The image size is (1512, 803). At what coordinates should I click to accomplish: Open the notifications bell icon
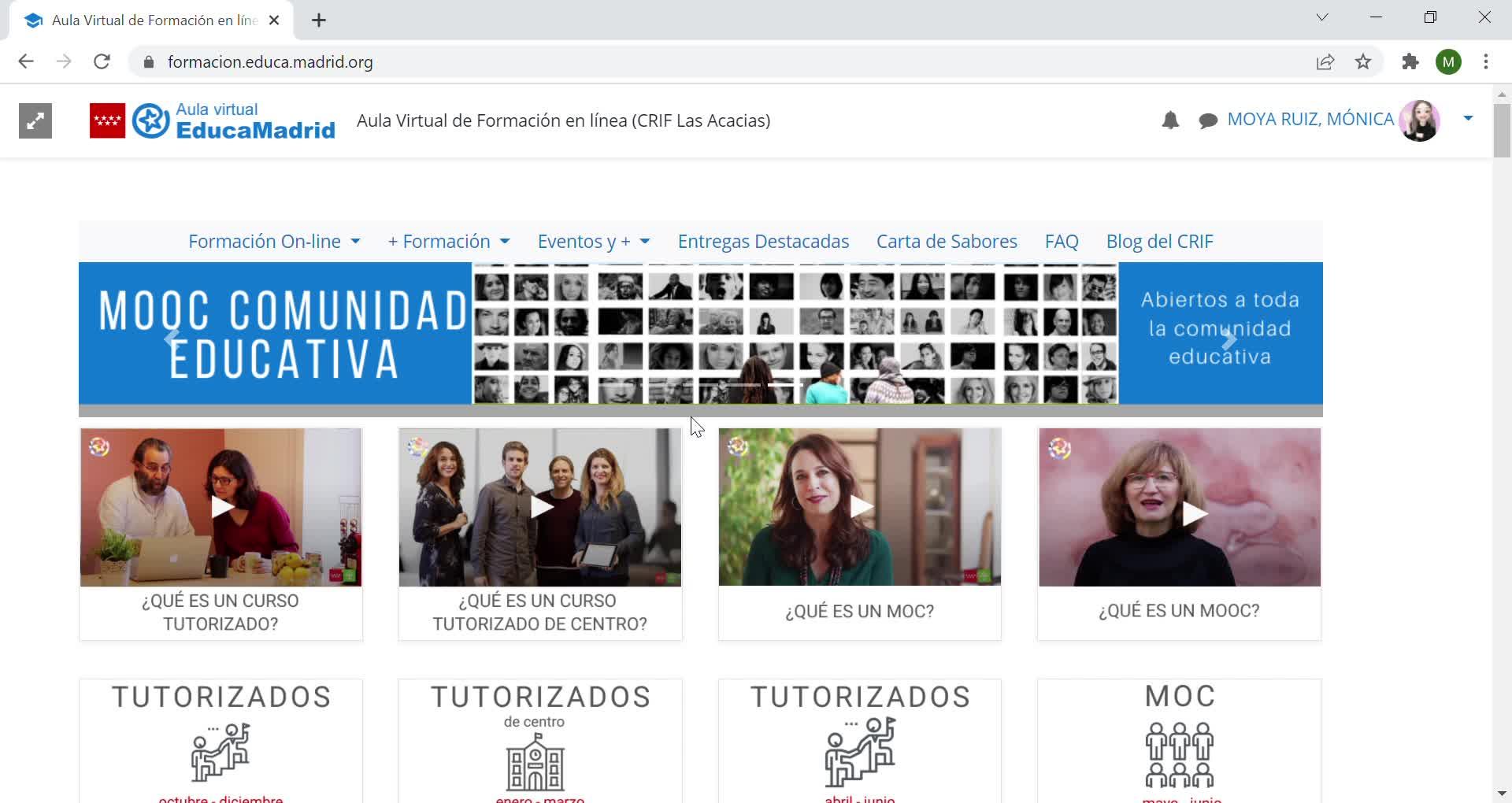click(x=1170, y=120)
